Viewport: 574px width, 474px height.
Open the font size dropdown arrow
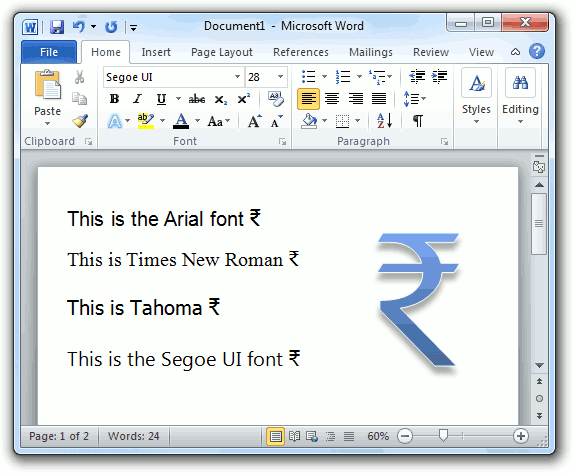pyautogui.click(x=280, y=76)
